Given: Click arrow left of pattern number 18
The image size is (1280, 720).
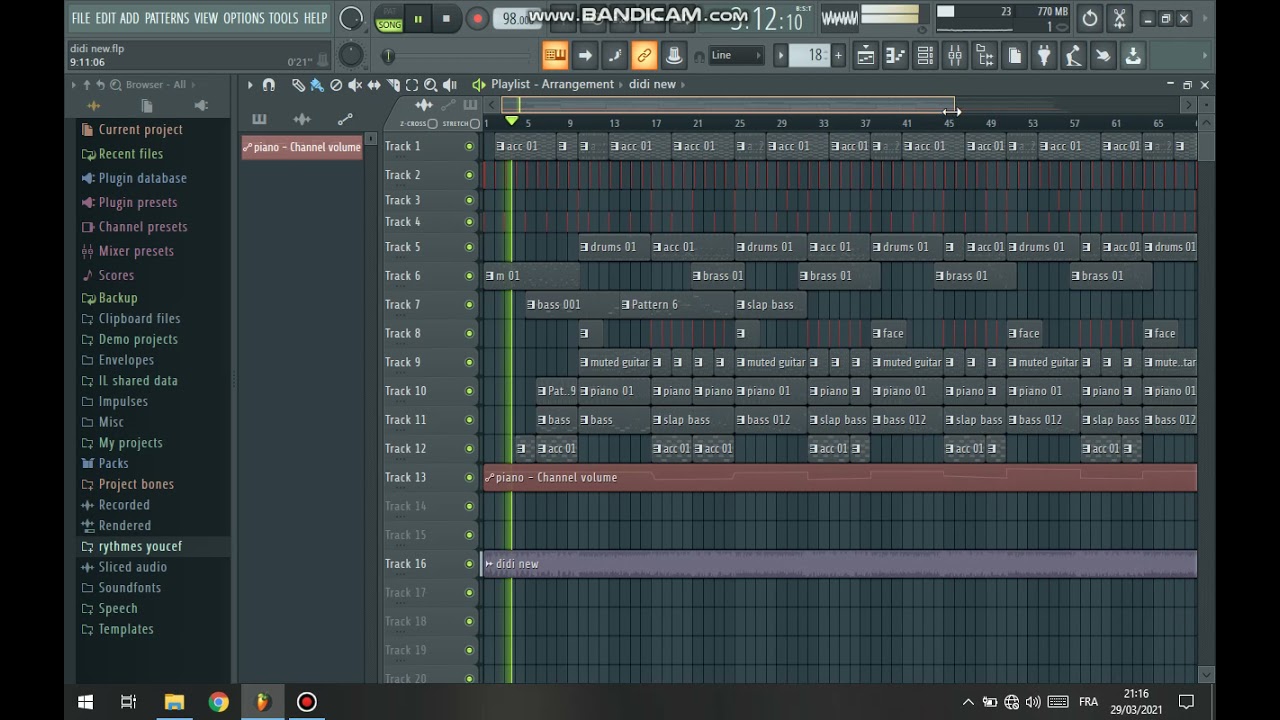Looking at the screenshot, I should [x=782, y=56].
